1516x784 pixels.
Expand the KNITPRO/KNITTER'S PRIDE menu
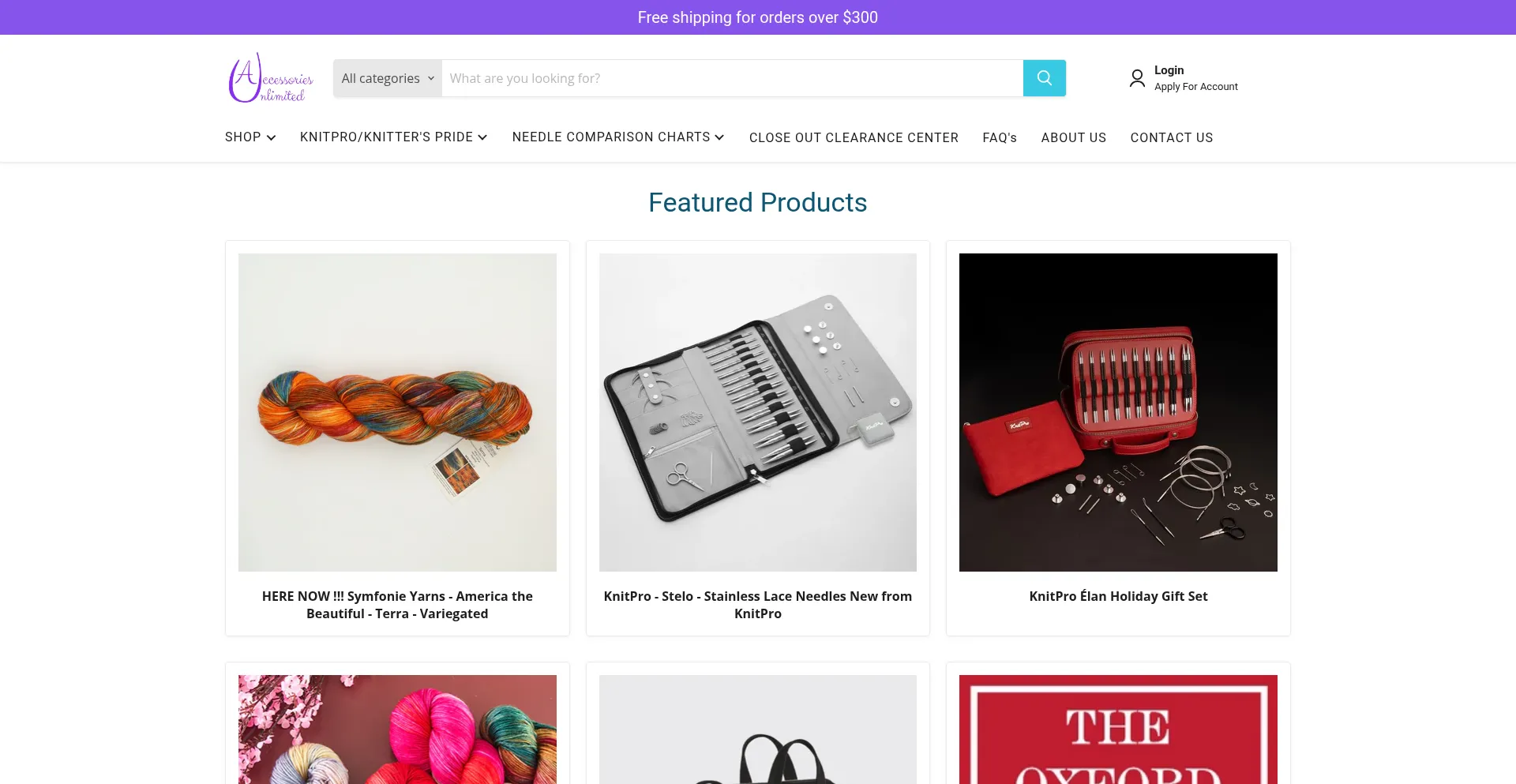(x=393, y=137)
